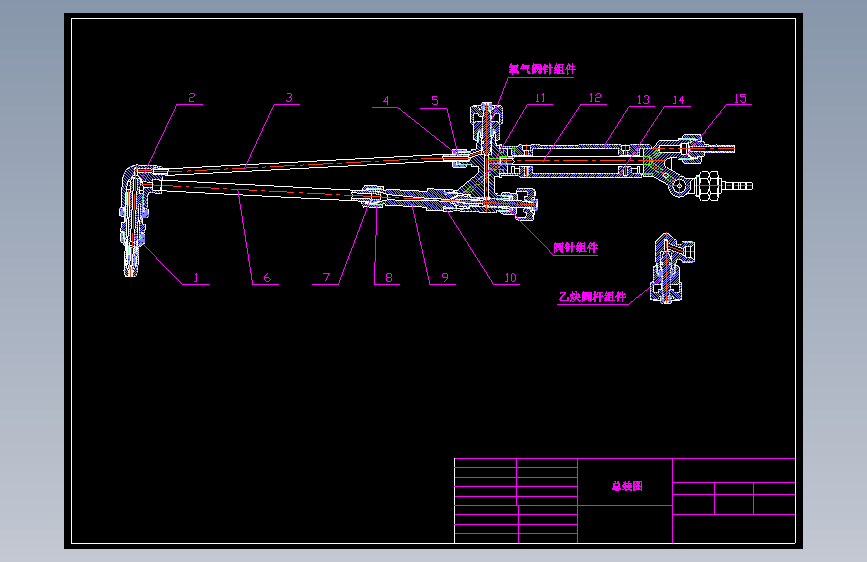Image resolution: width=867 pixels, height=562 pixels.
Task: Click the 总装图 title block text
Action: 627,486
